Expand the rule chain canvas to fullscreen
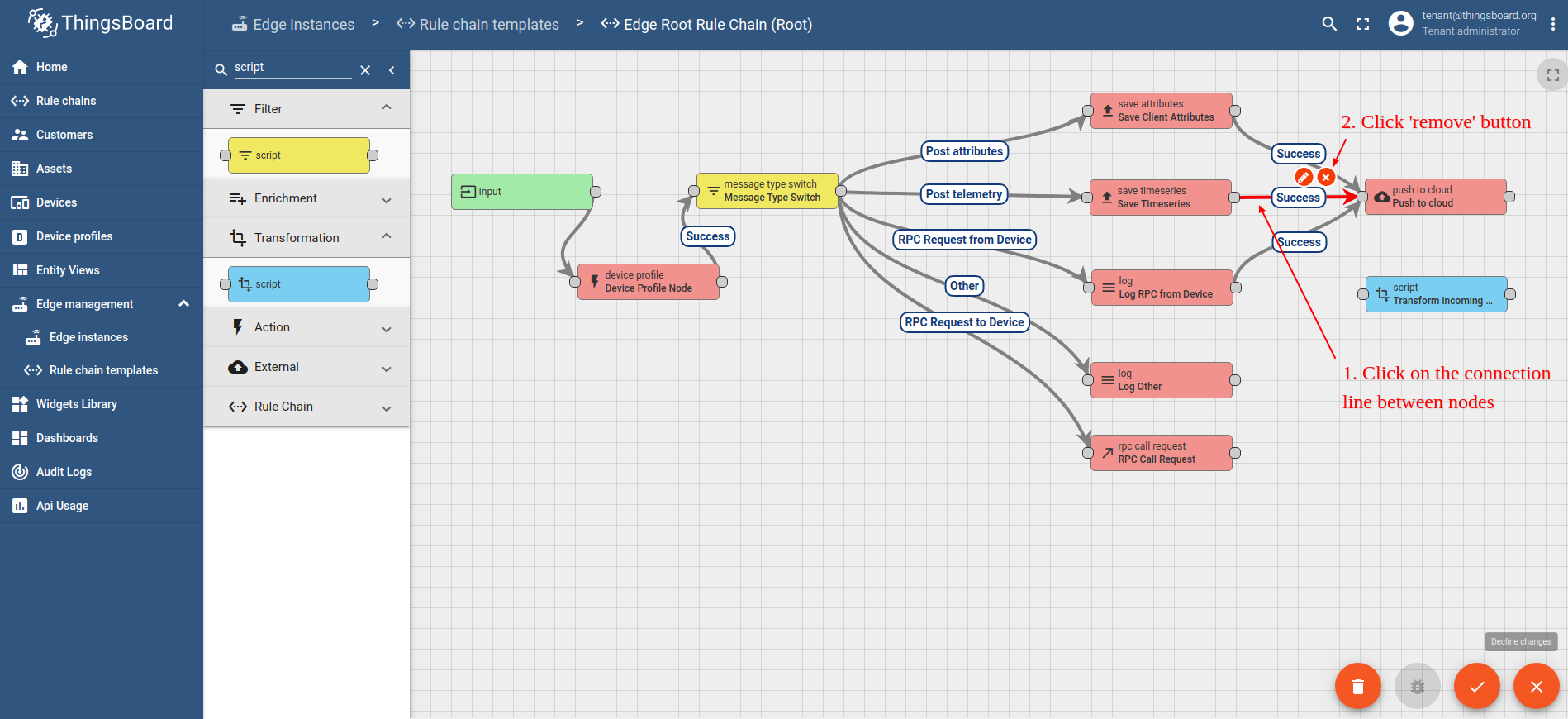1568x719 pixels. pos(1552,75)
